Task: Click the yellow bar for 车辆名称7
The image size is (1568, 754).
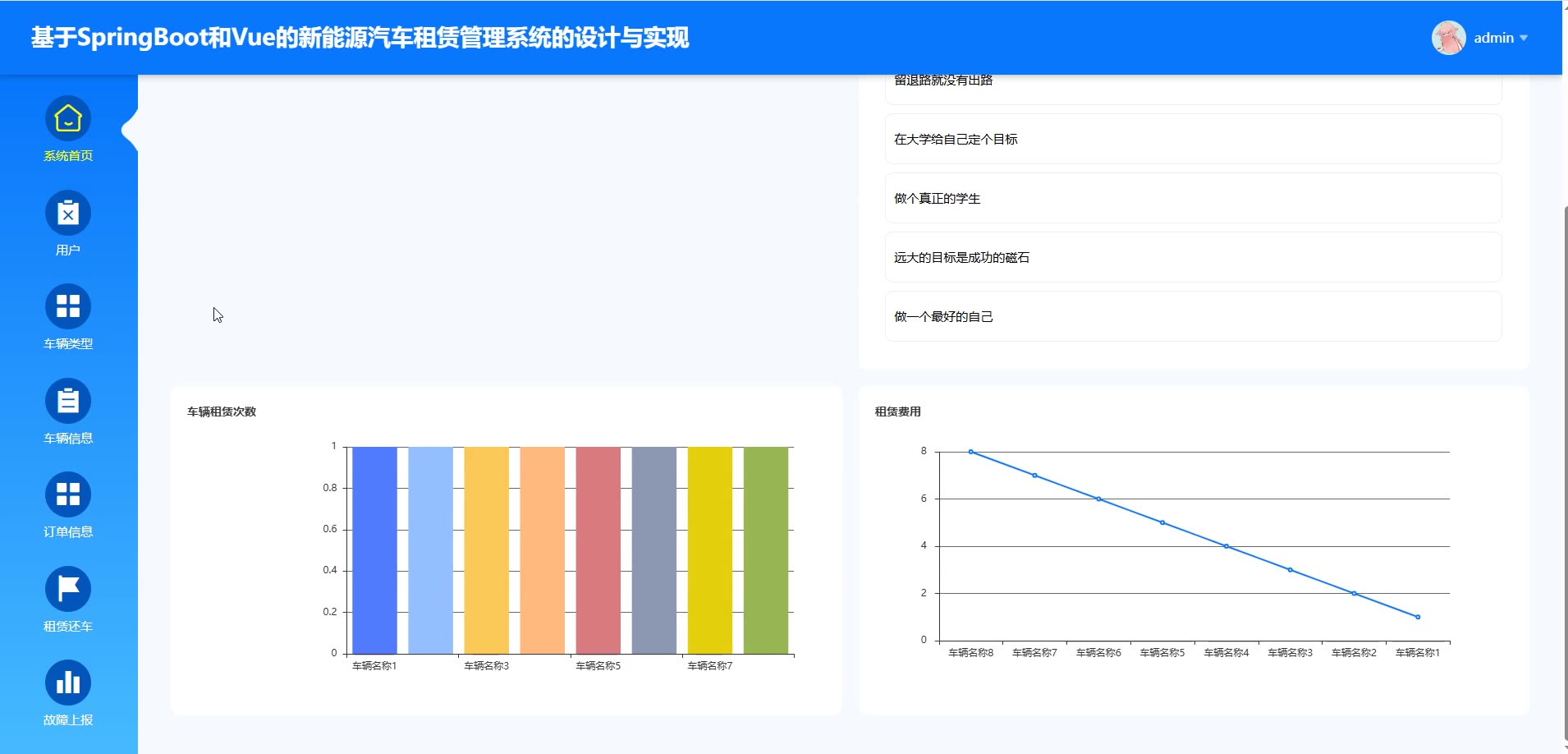Action: coord(710,550)
